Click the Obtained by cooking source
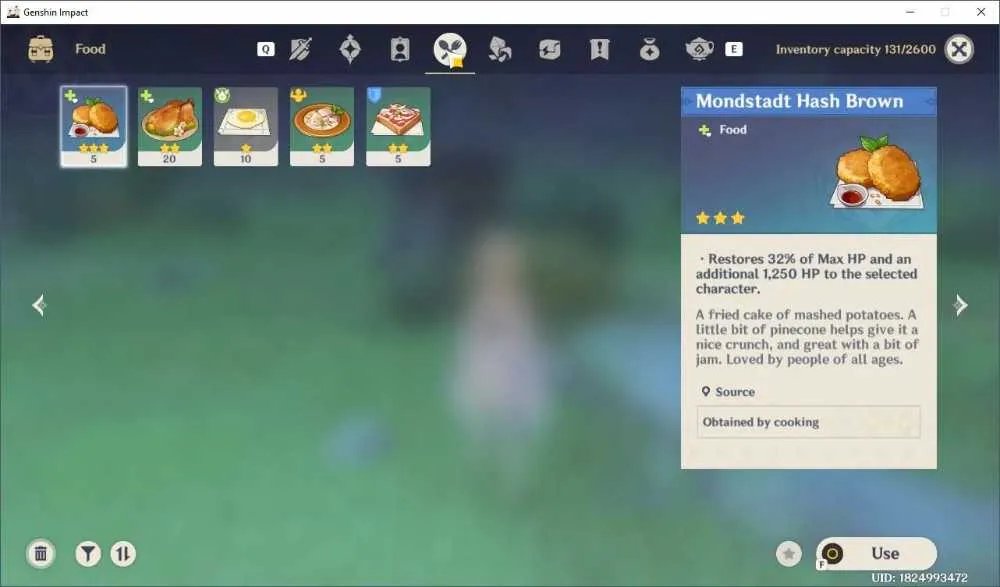This screenshot has height=587, width=1000. point(808,422)
